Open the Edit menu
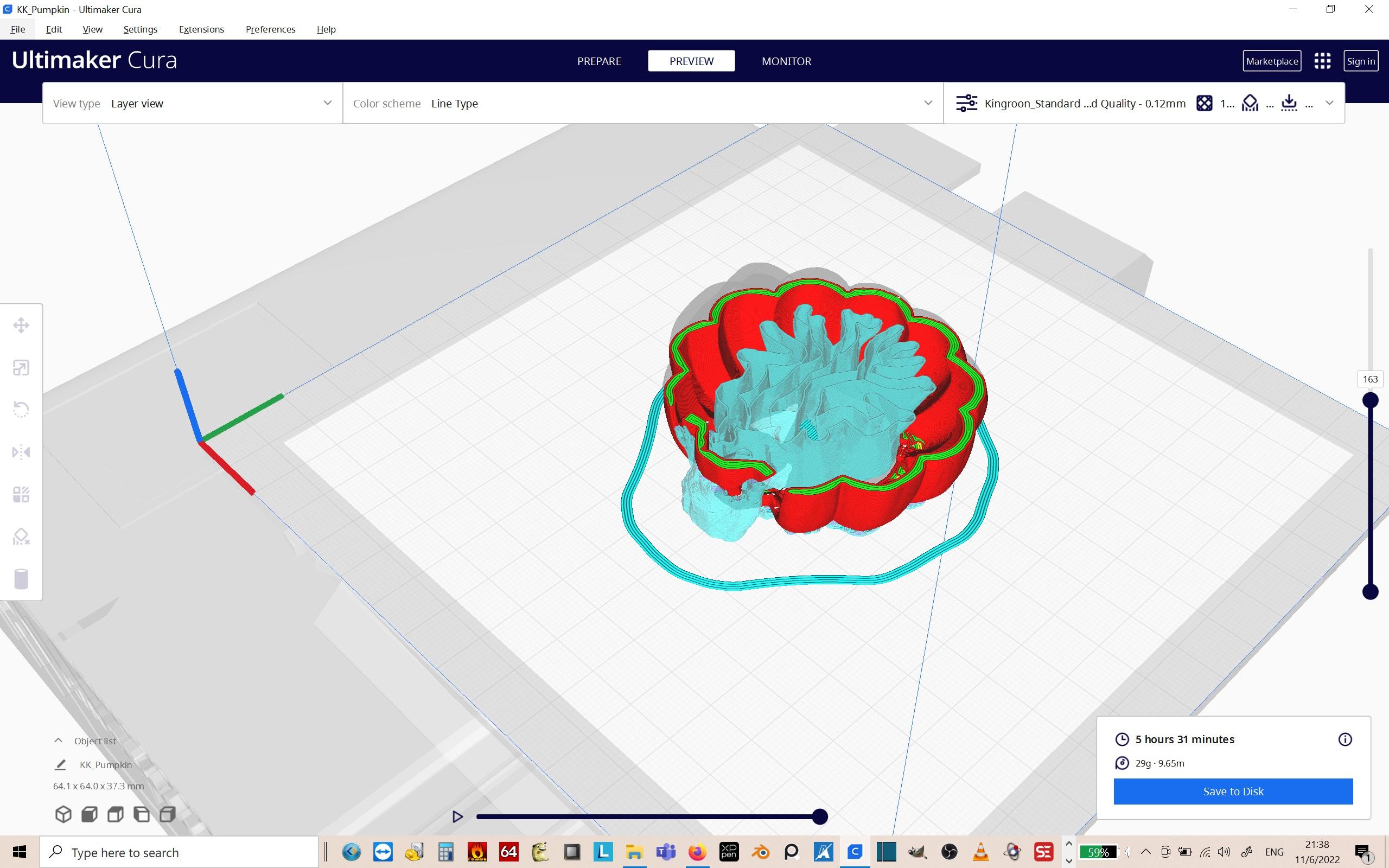This screenshot has height=868, width=1389. point(54,29)
